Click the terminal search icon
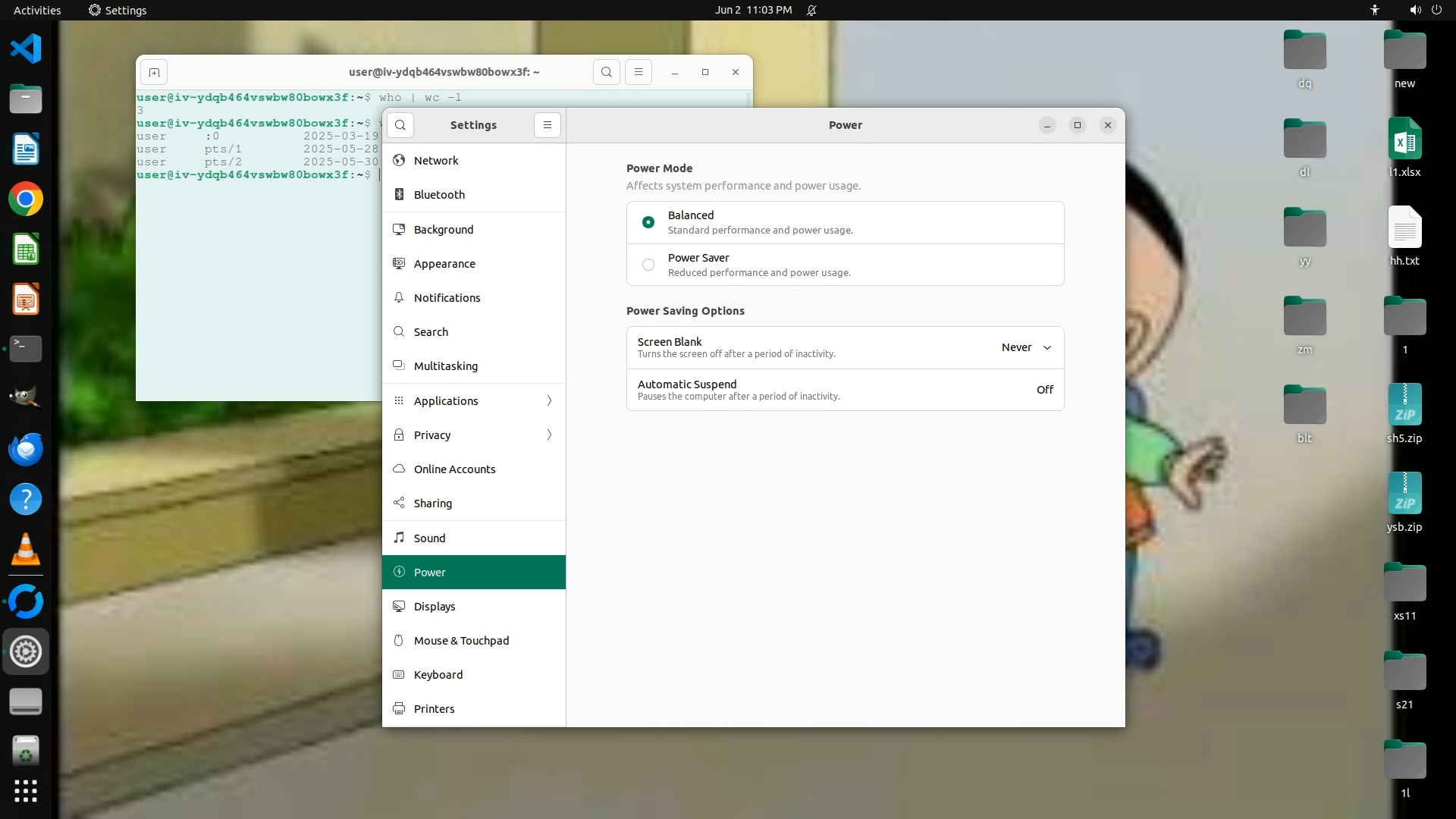1456x819 pixels. pyautogui.click(x=606, y=72)
